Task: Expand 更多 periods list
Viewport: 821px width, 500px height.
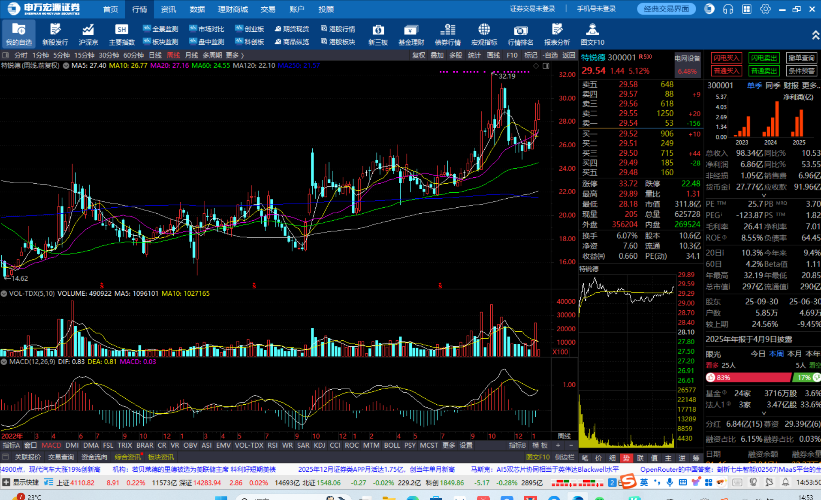Action: 235,55
